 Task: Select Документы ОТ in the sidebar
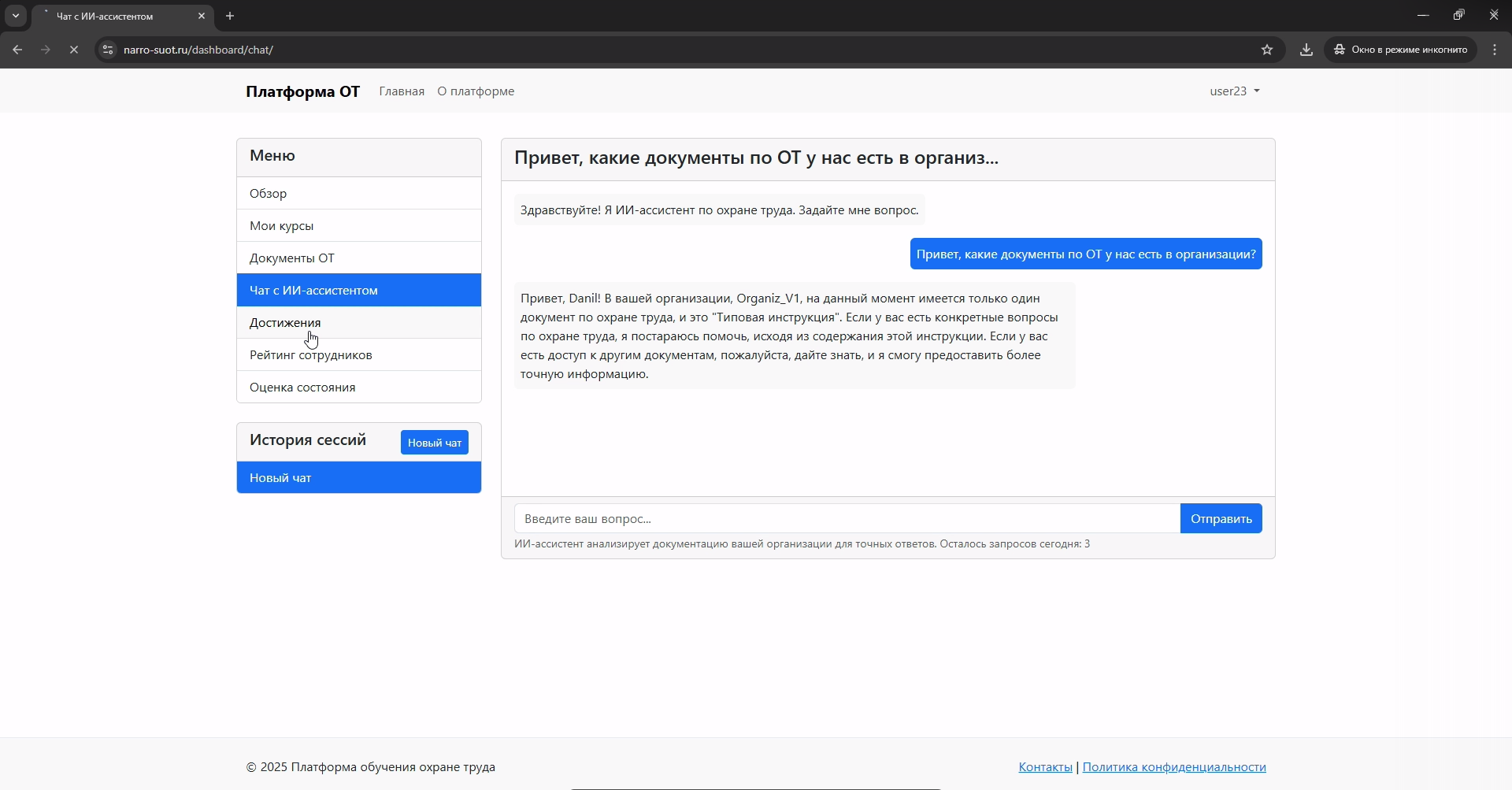292,258
